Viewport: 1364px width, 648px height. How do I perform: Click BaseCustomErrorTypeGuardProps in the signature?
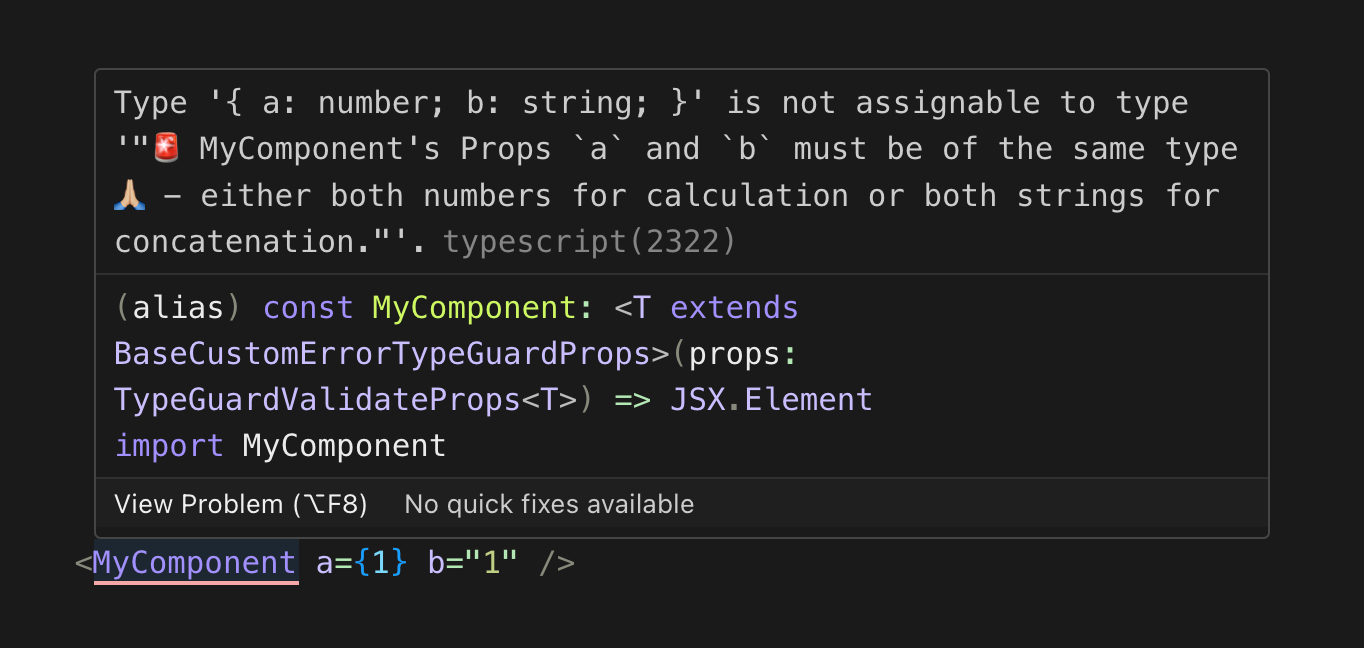tap(383, 354)
